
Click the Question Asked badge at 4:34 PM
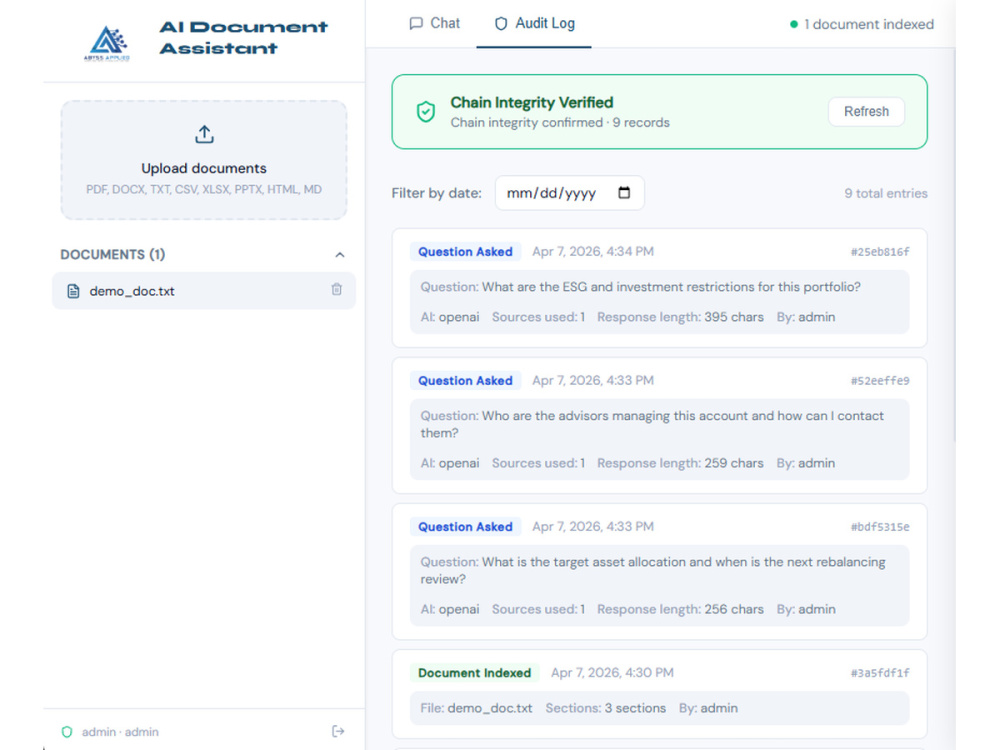click(465, 251)
